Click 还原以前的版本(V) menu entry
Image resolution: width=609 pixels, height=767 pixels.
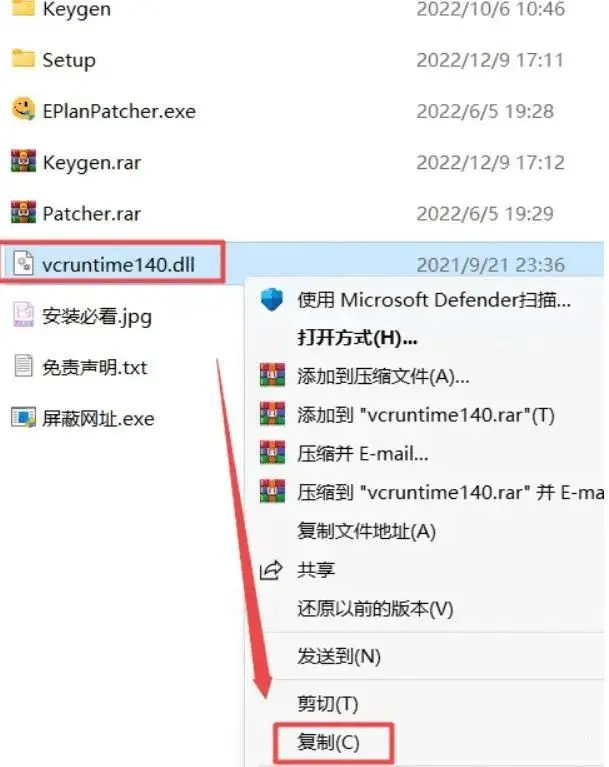375,609
